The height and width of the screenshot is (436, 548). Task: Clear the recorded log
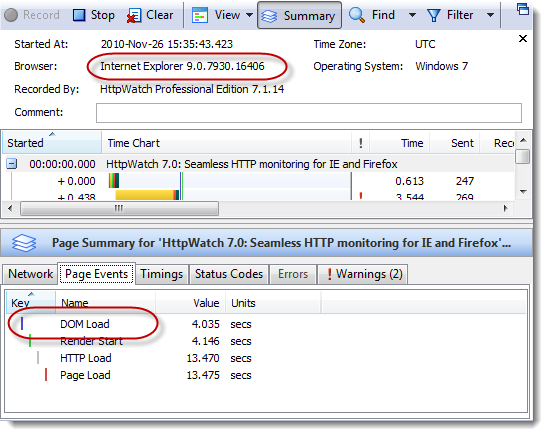point(150,15)
